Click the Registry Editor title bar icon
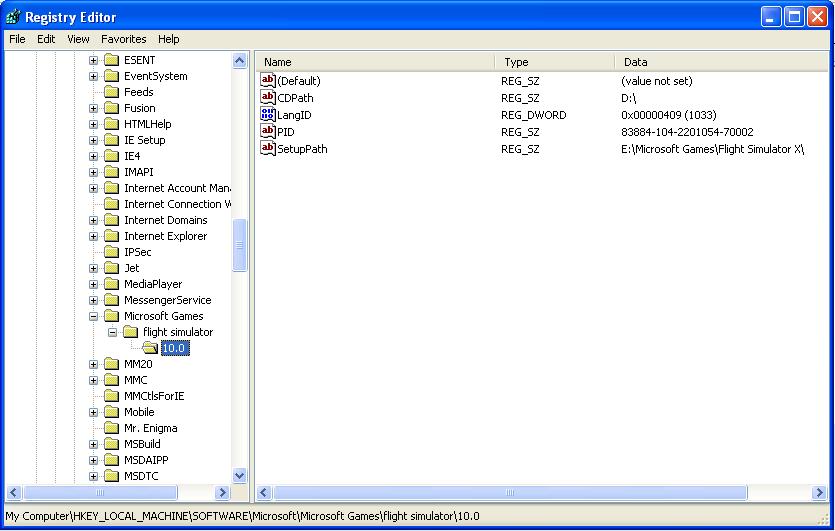This screenshot has height=531, width=835. (x=13, y=16)
